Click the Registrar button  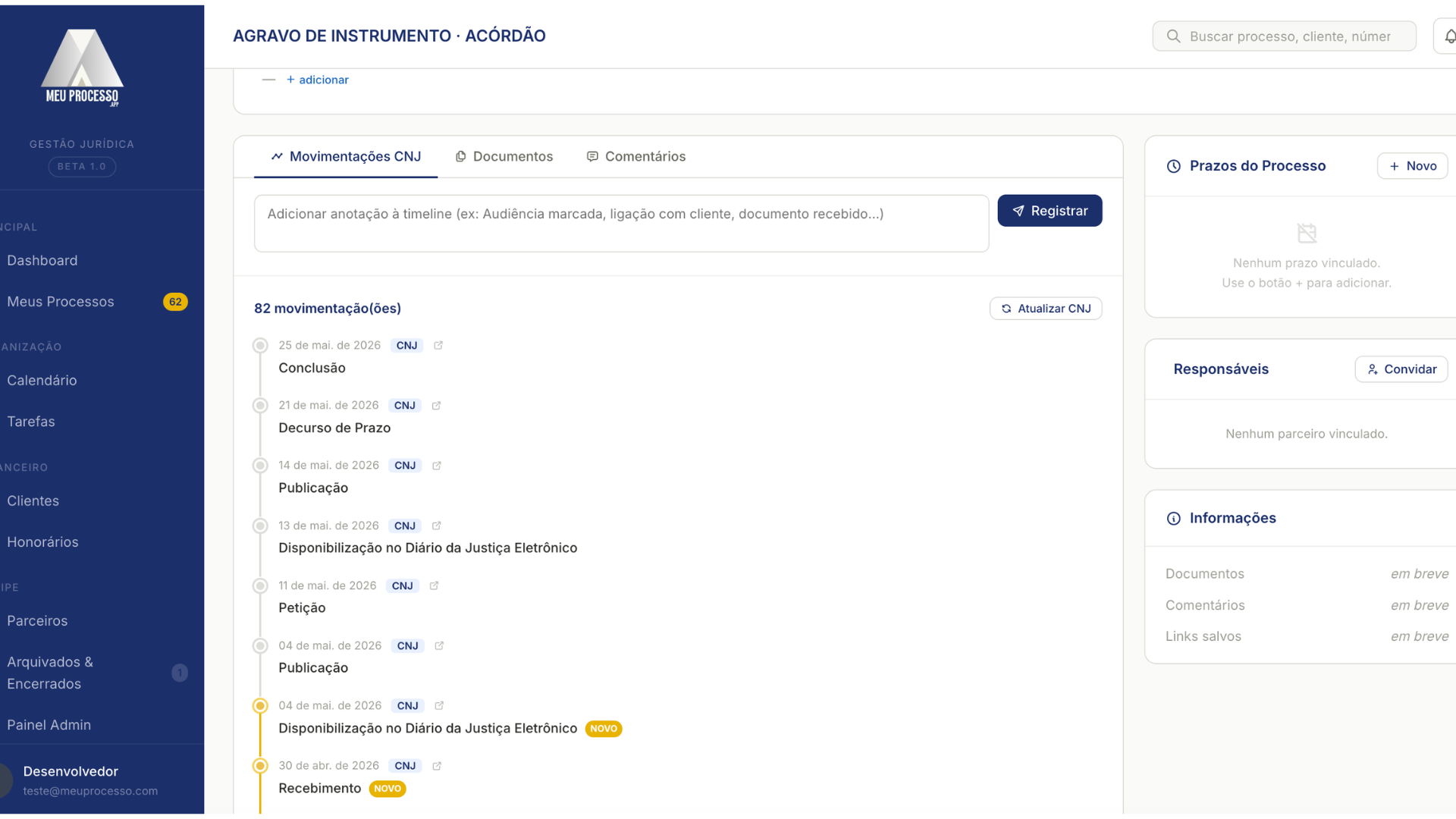1050,211
